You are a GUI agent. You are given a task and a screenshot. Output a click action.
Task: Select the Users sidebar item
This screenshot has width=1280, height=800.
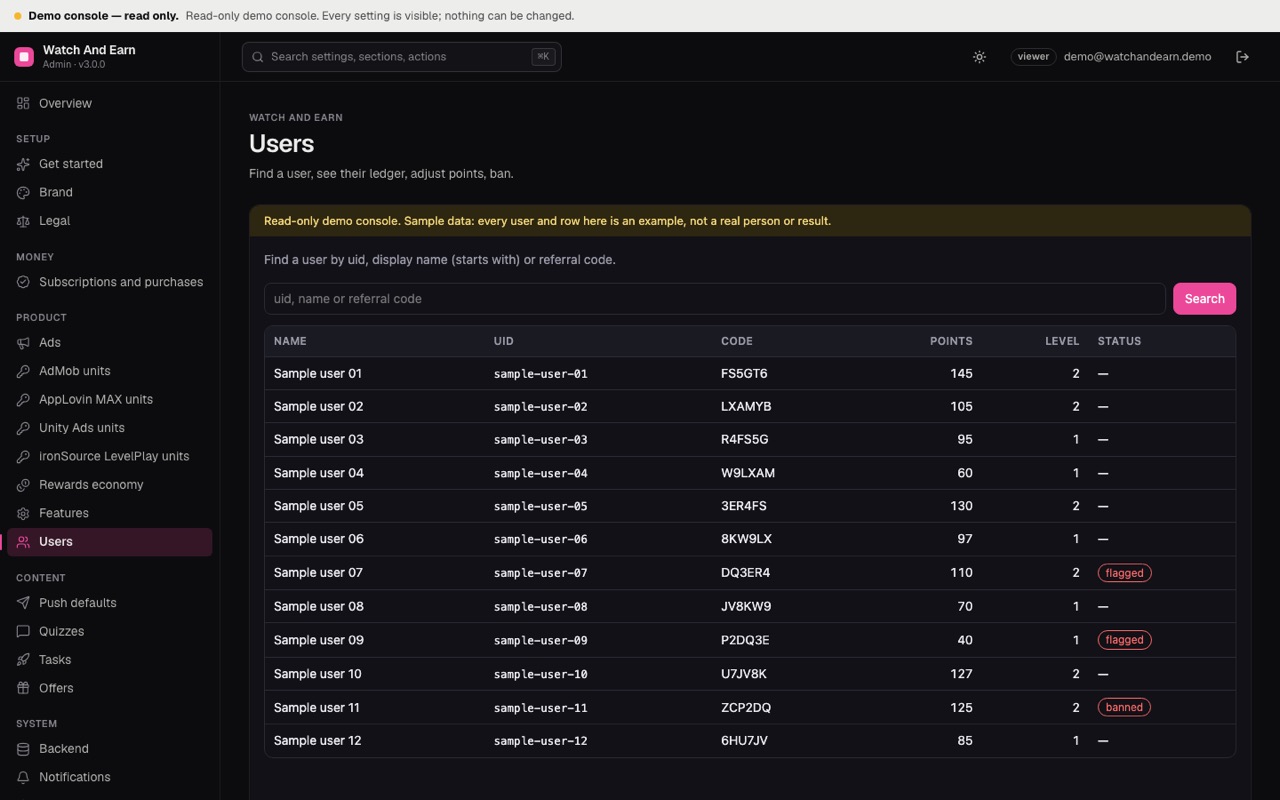tap(110, 542)
